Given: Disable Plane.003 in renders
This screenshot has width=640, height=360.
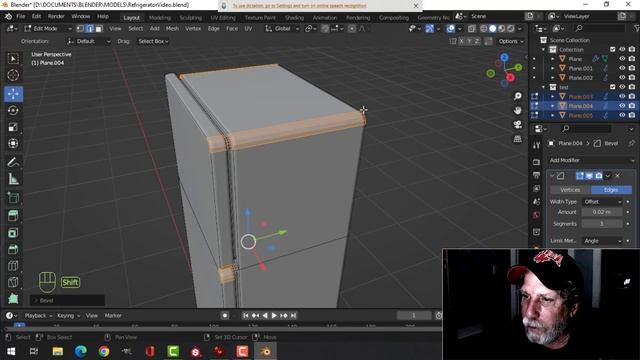Looking at the screenshot, I should [632, 96].
